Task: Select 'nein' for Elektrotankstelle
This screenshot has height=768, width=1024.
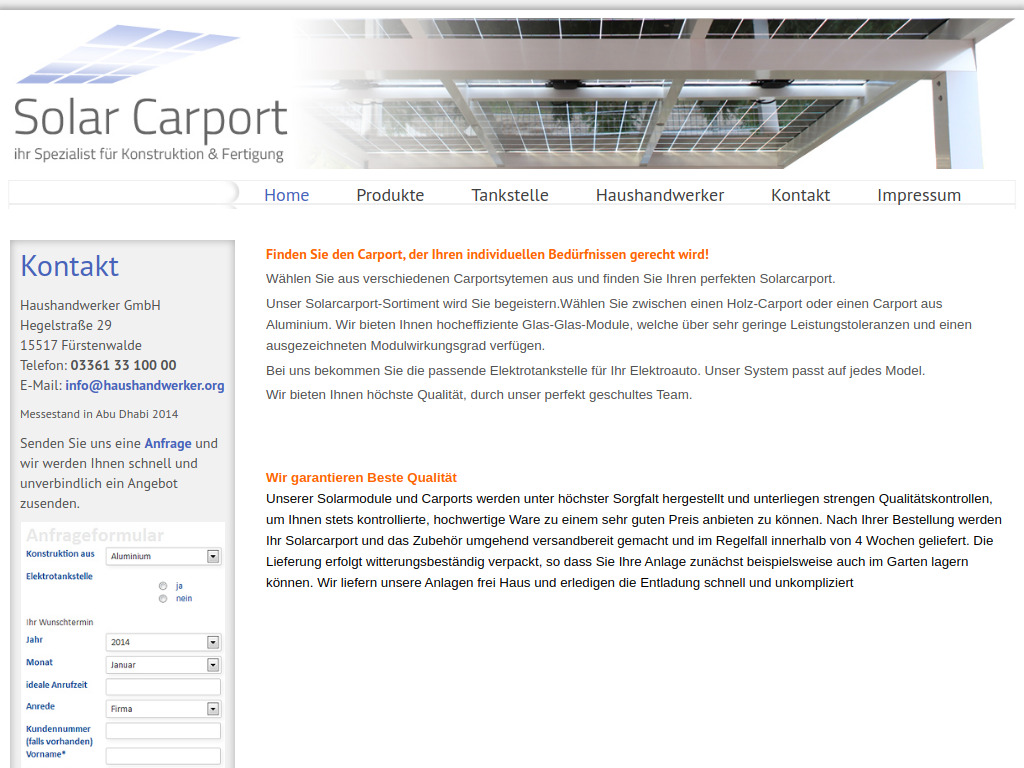Action: [163, 599]
